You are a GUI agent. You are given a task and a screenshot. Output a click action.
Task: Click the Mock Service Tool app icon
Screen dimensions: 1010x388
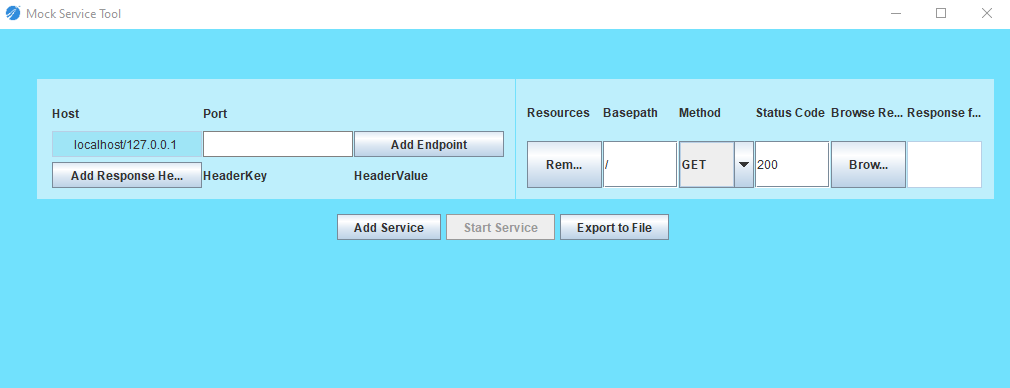coord(12,13)
